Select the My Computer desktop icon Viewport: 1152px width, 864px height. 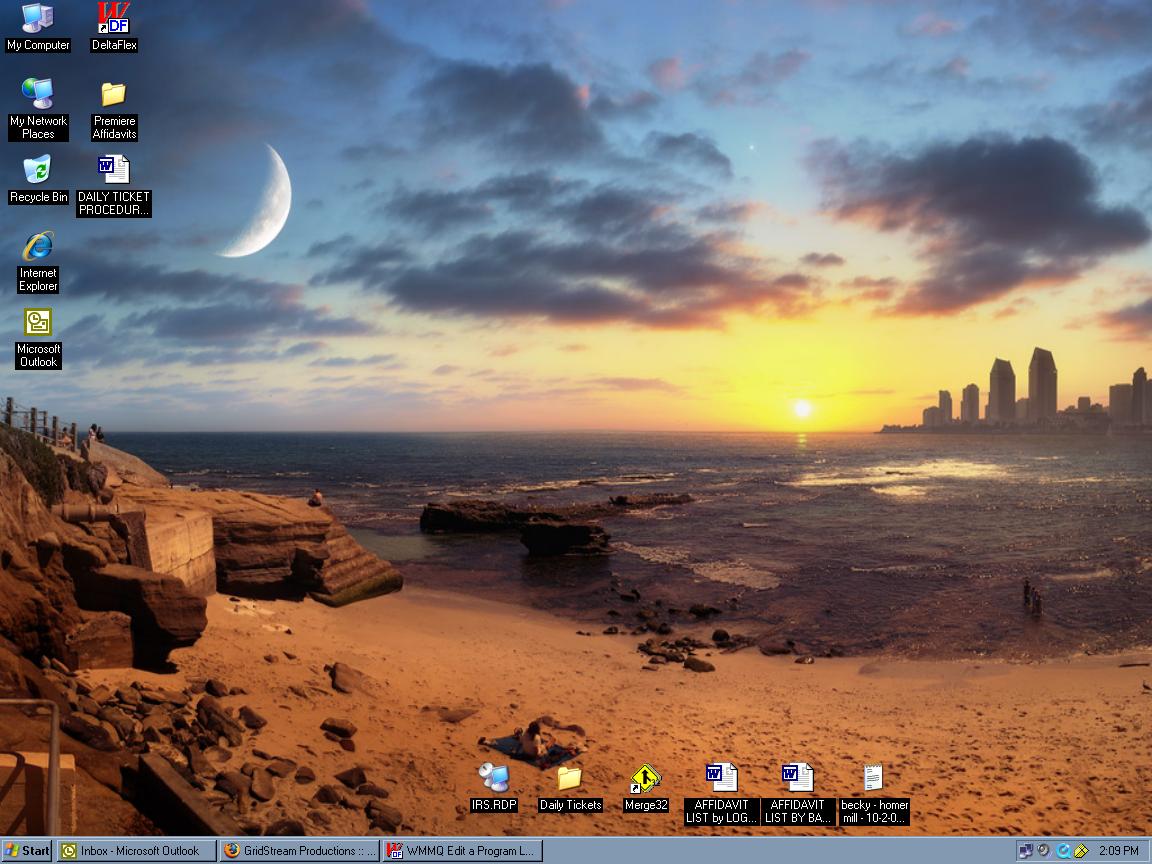coord(38,19)
